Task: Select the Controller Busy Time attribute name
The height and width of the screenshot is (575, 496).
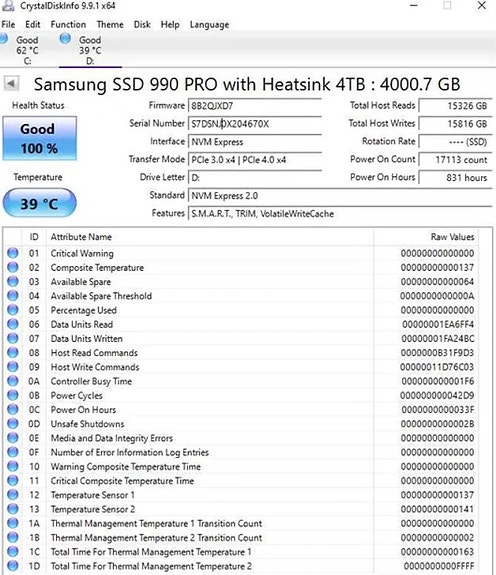Action: click(91, 381)
